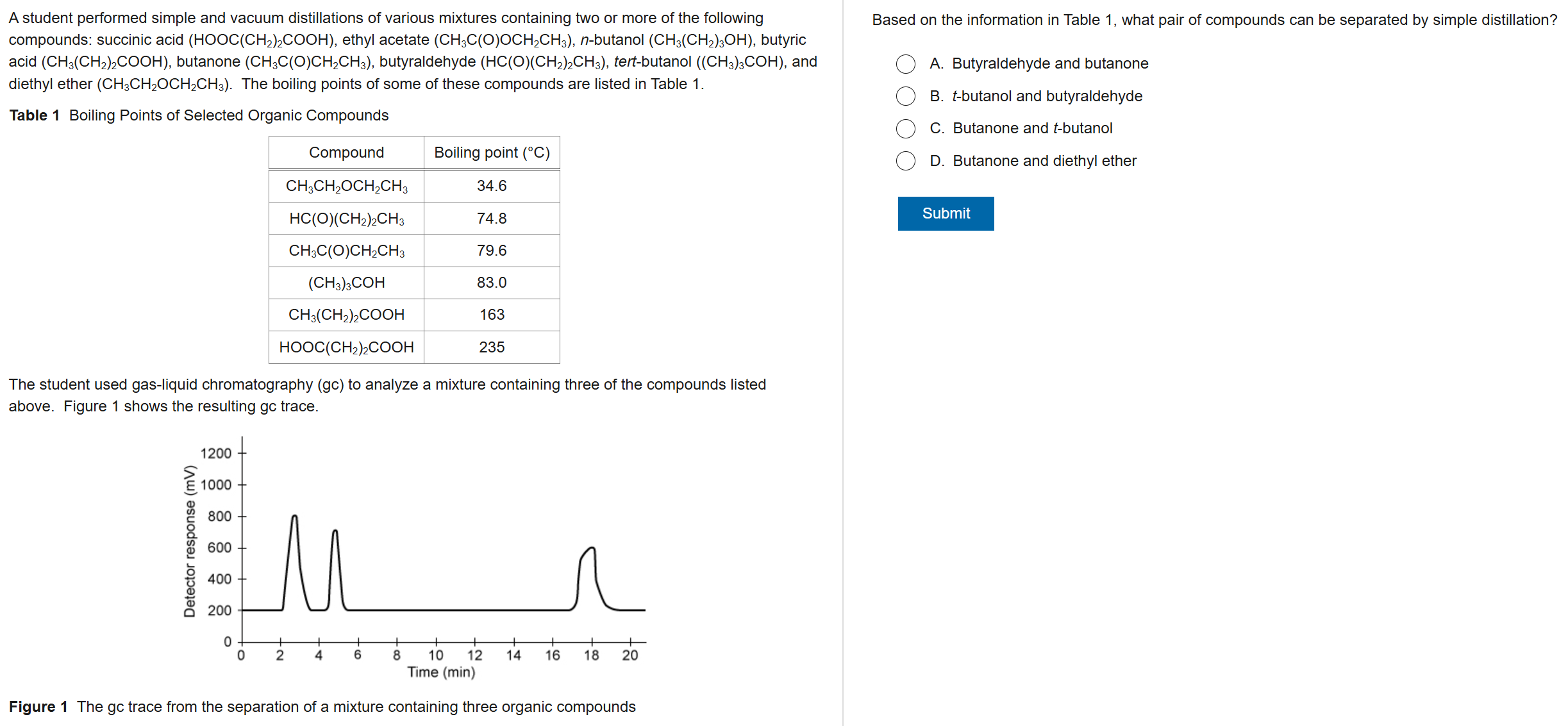Image resolution: width=1568 pixels, height=726 pixels.
Task: Click the gc peak near 18 minutes
Action: coord(591,551)
